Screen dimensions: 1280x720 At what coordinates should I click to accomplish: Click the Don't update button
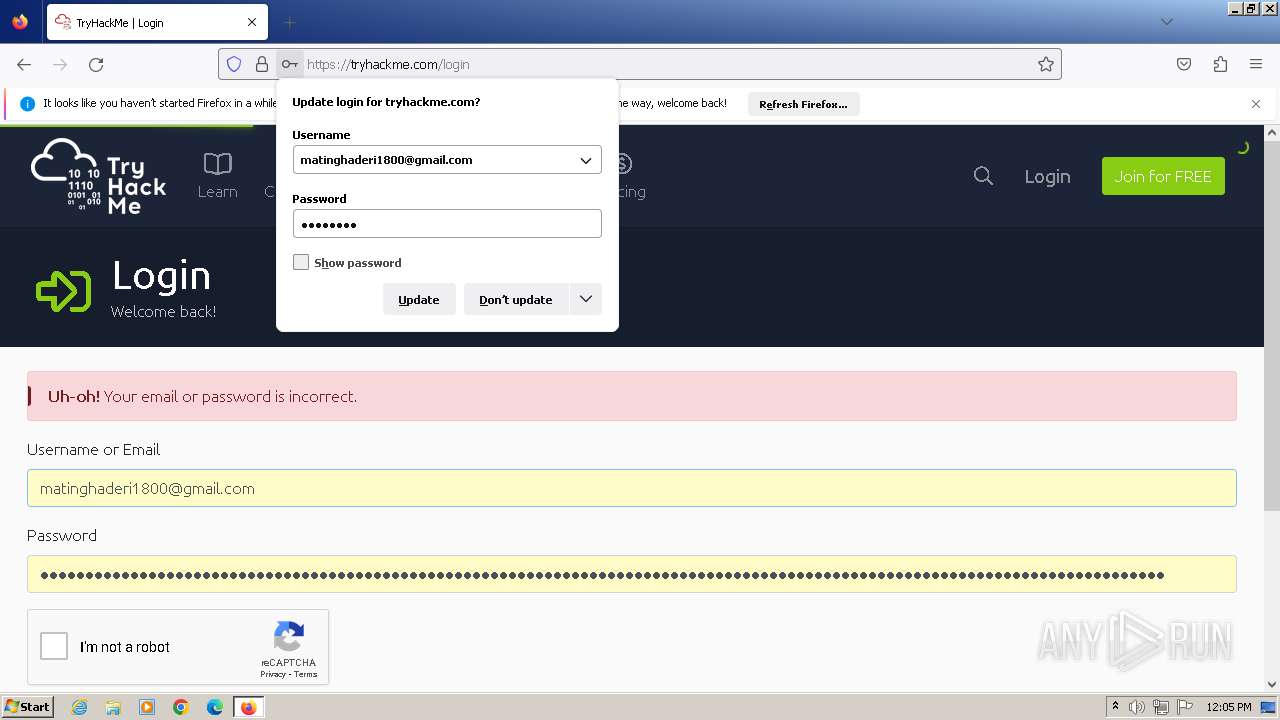[516, 299]
